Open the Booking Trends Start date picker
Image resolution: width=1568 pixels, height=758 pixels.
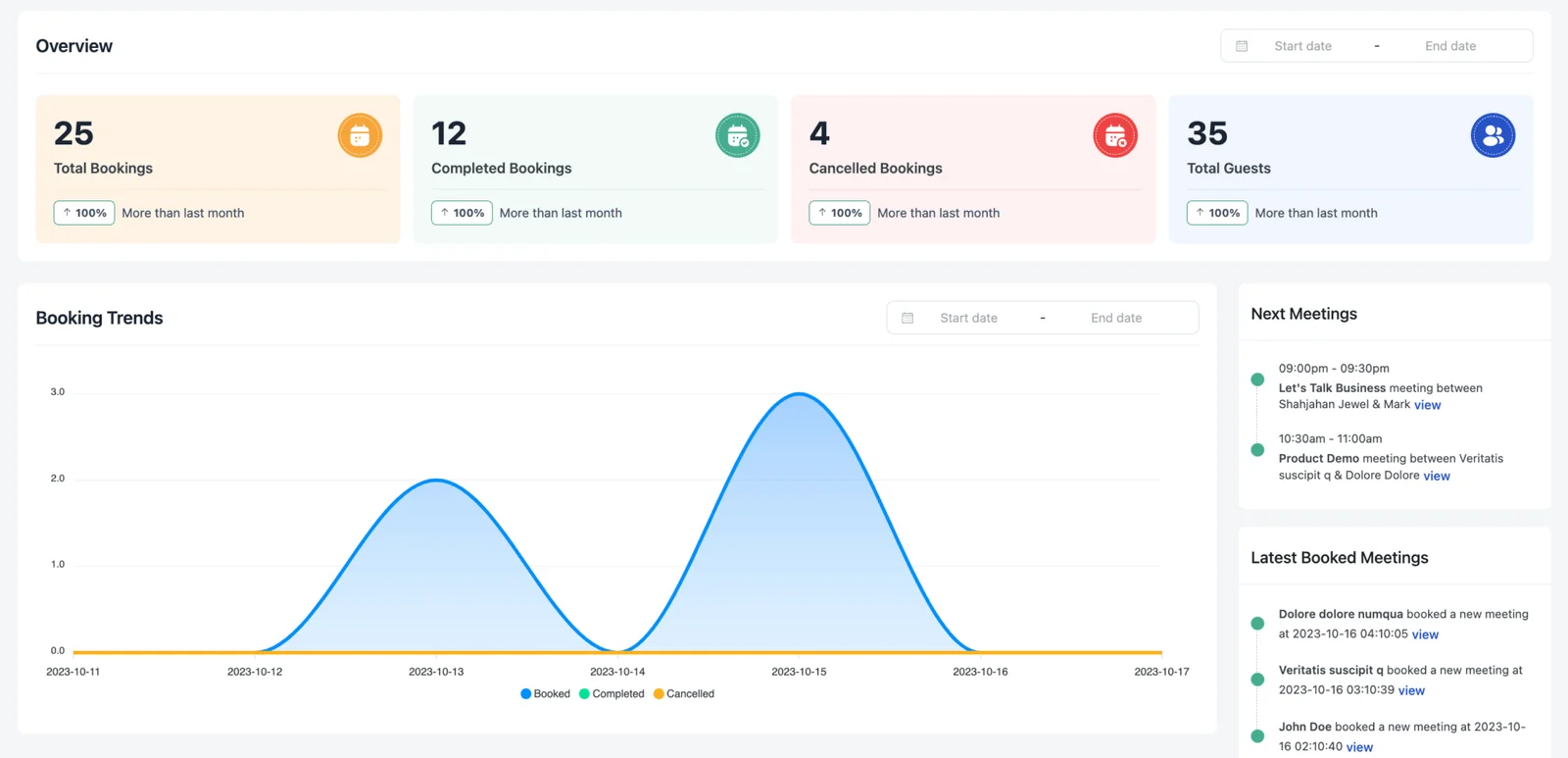968,318
